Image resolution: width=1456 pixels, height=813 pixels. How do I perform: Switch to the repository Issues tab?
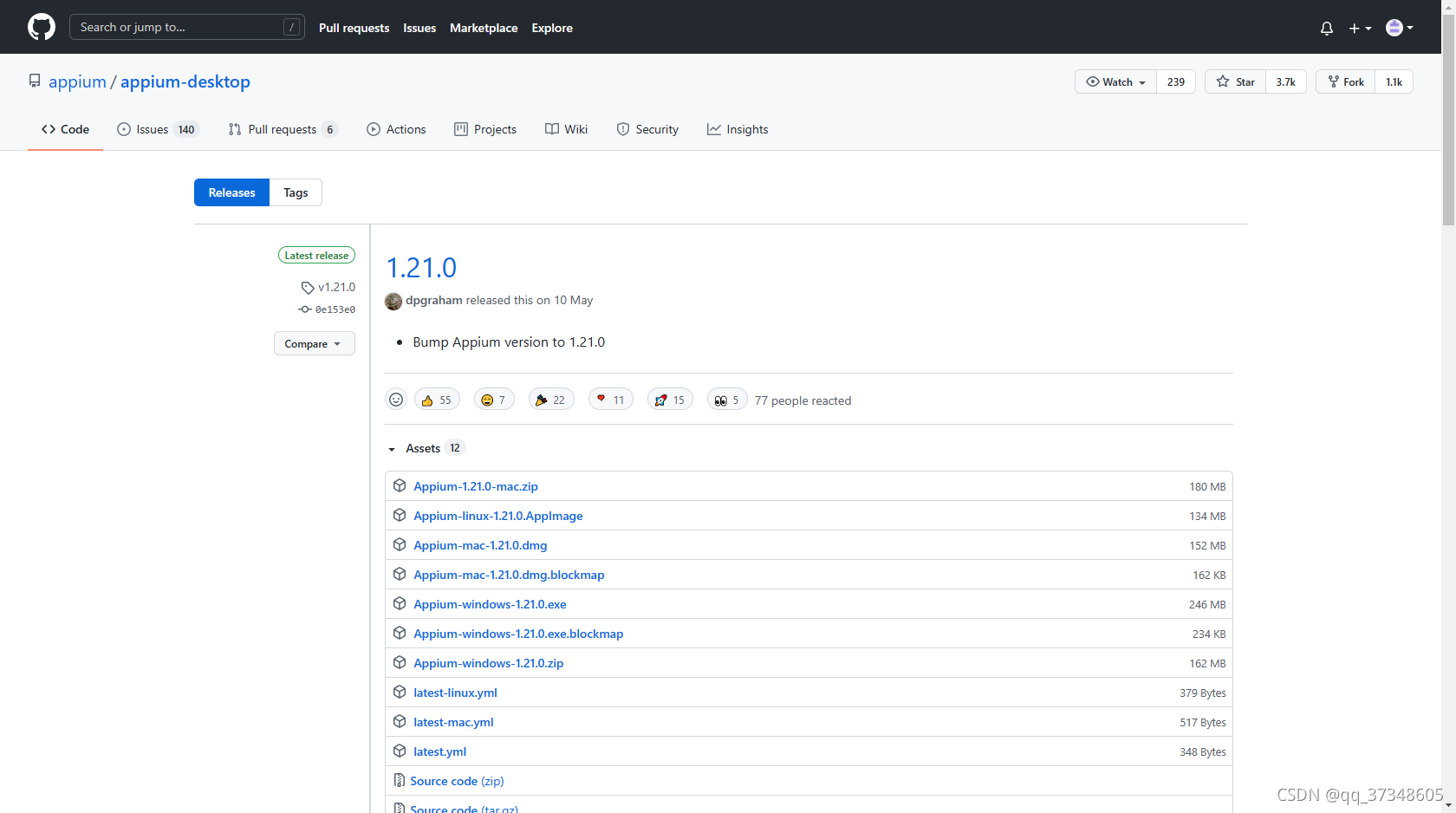(159, 129)
